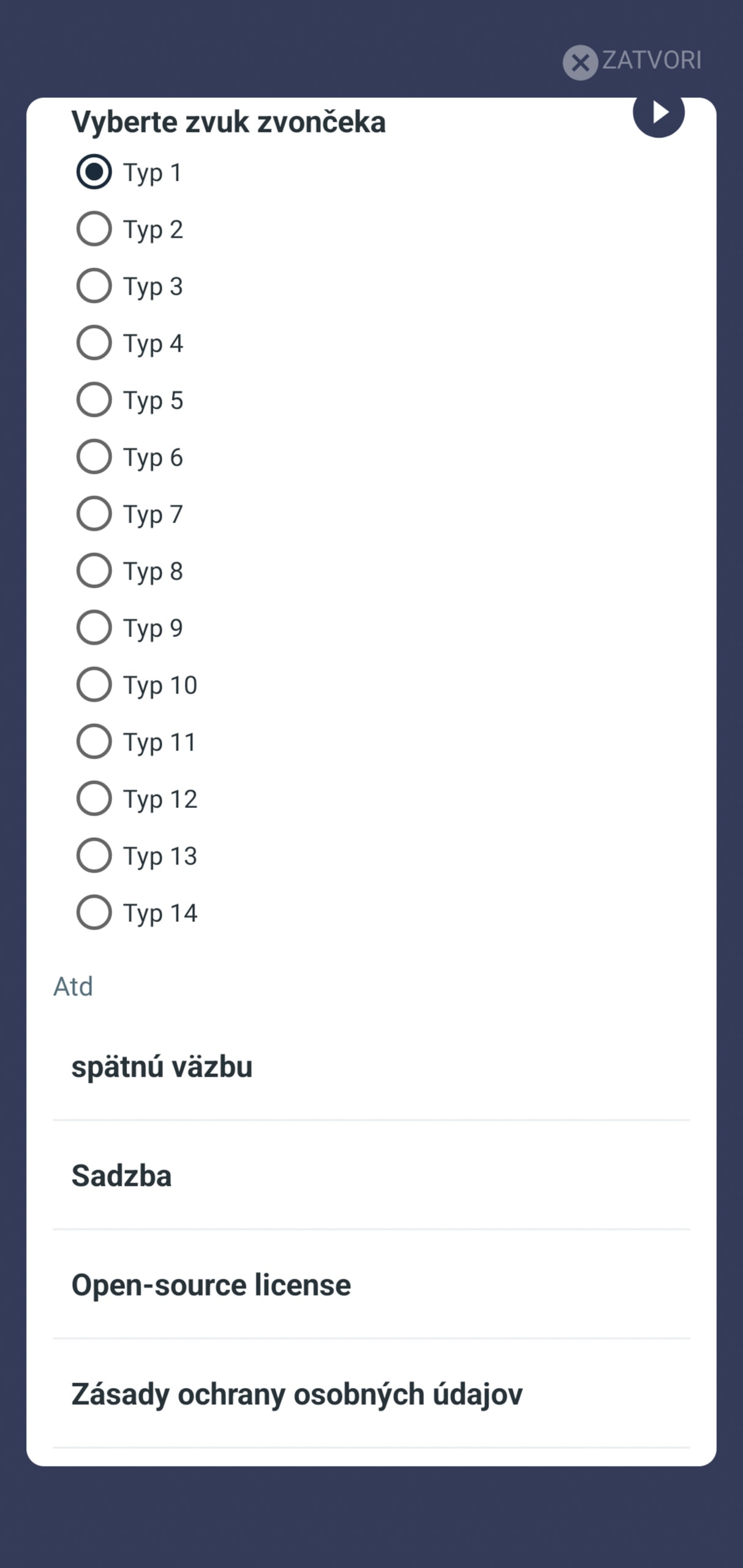Choose Typ 10 bell sound
This screenshot has height=1568, width=743.
[94, 685]
